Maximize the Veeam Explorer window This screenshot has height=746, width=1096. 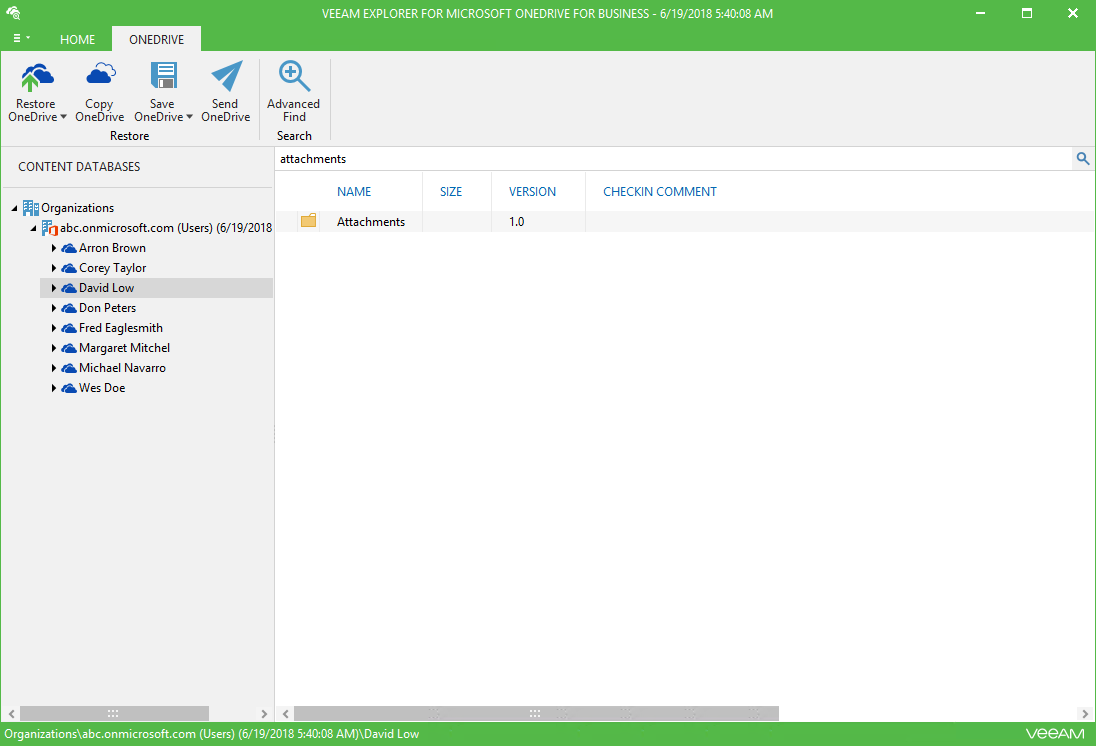coord(1027,13)
